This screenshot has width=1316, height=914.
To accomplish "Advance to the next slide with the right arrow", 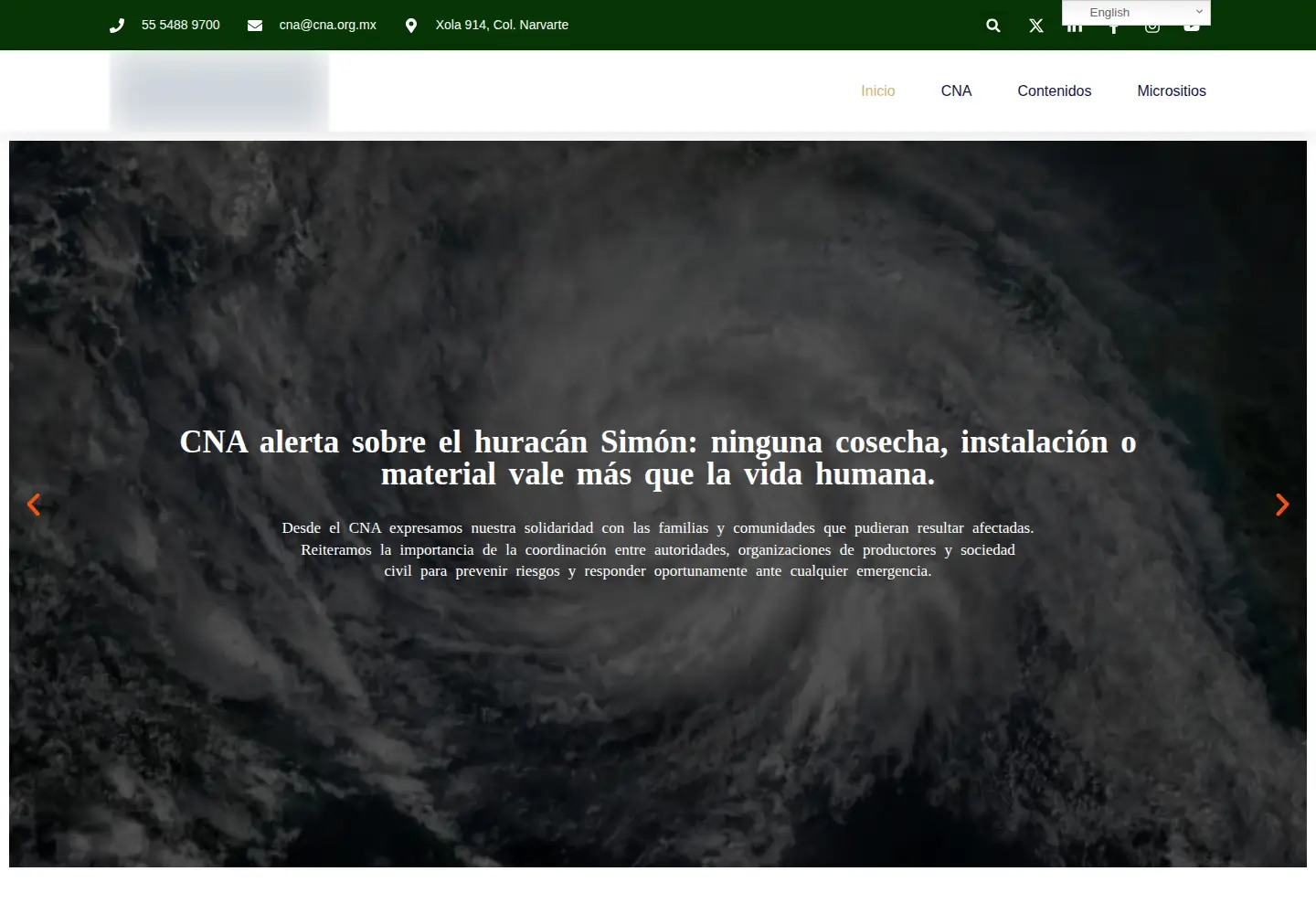I will pos(1282,505).
